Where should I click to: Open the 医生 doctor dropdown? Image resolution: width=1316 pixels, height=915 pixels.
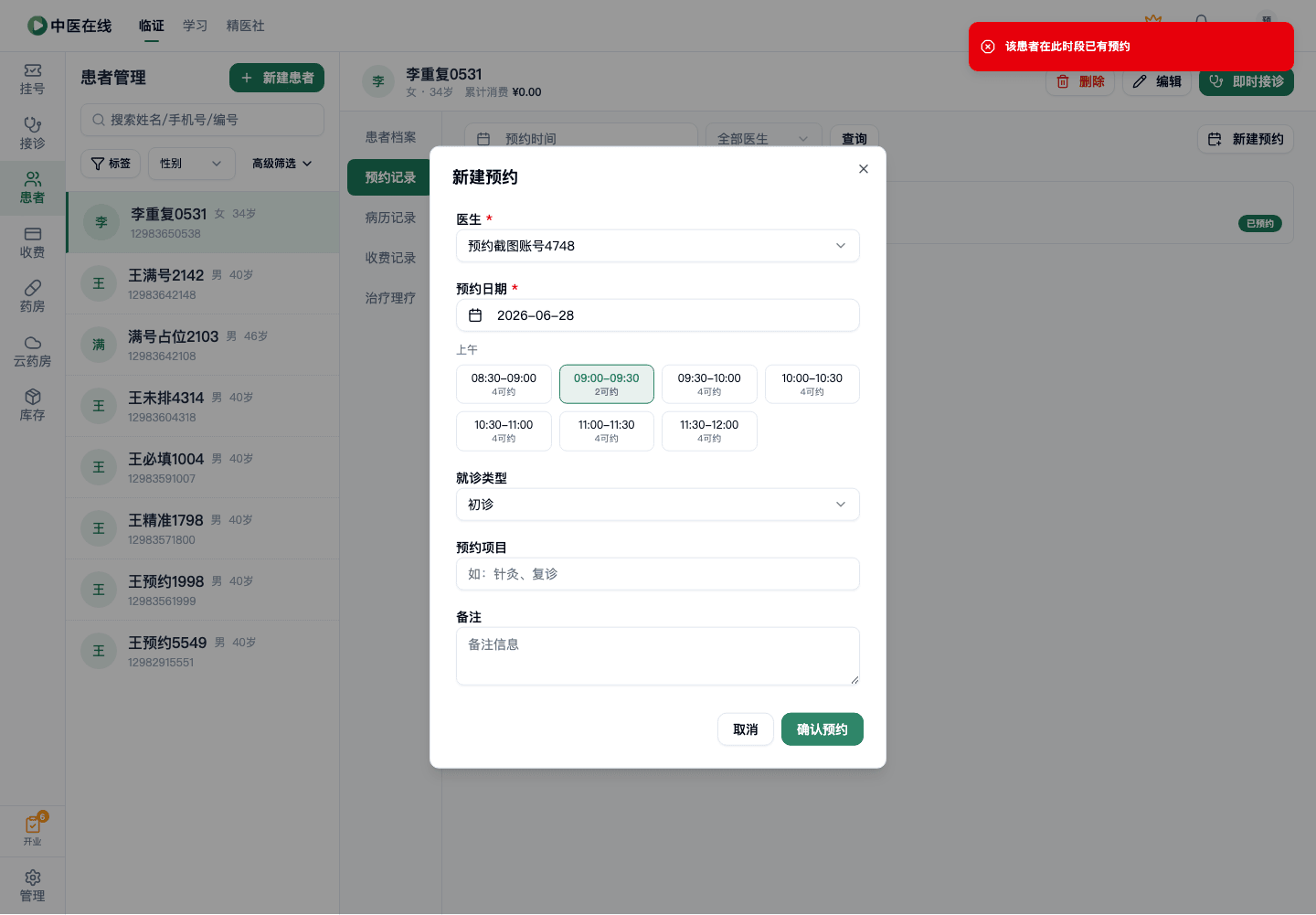click(658, 246)
